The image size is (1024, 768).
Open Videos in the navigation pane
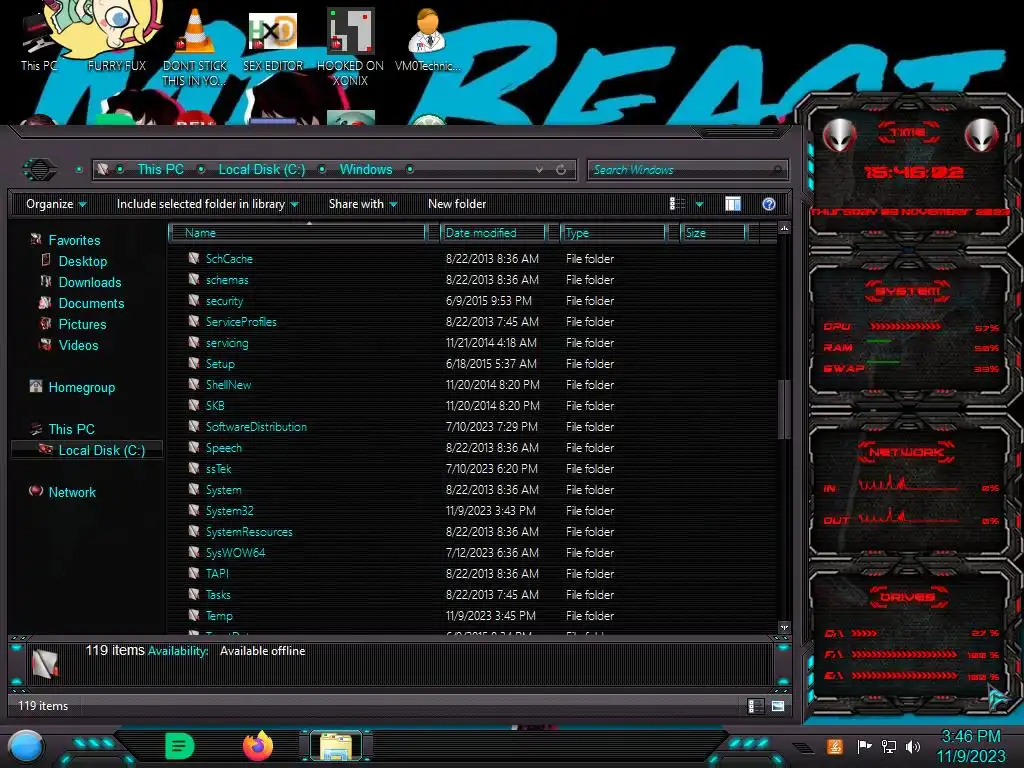78,345
